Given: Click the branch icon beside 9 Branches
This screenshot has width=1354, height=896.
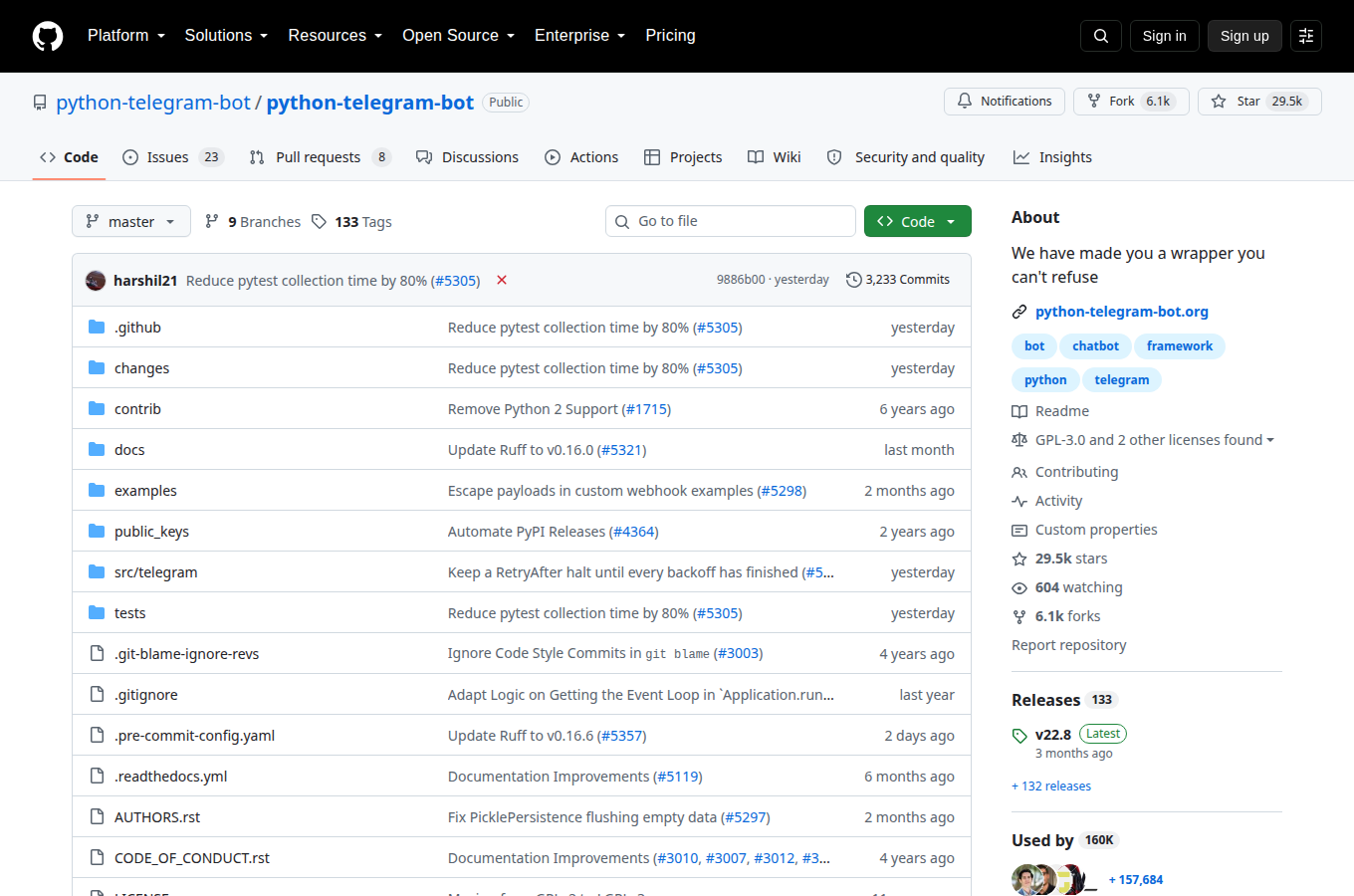Looking at the screenshot, I should [212, 221].
